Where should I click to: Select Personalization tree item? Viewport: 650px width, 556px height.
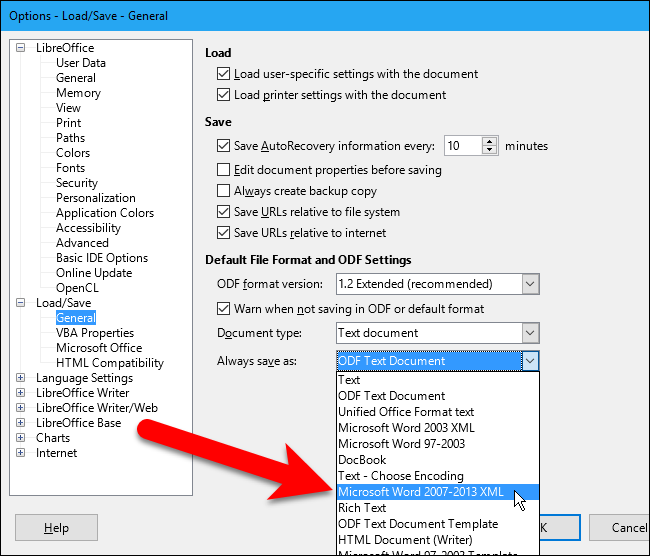coord(96,198)
